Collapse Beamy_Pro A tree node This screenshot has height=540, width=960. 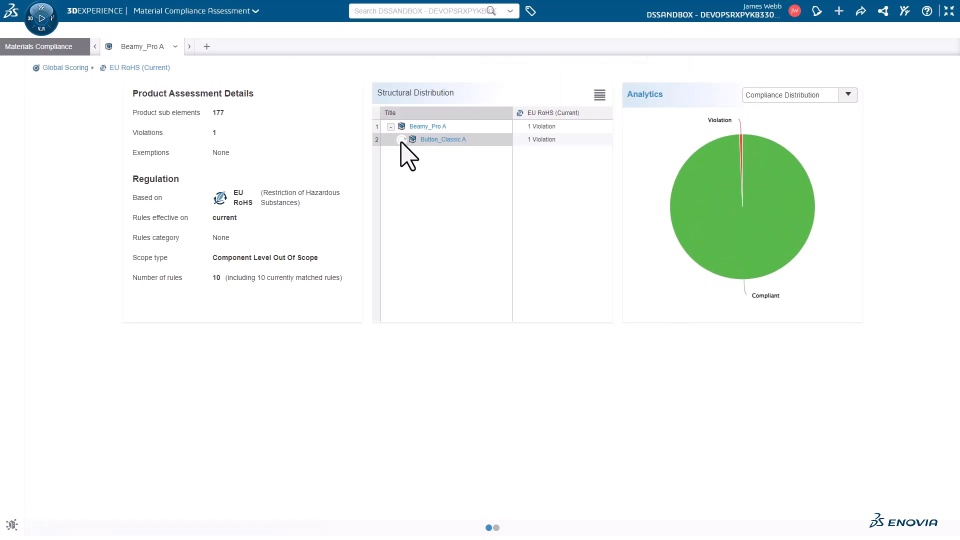tap(391, 127)
